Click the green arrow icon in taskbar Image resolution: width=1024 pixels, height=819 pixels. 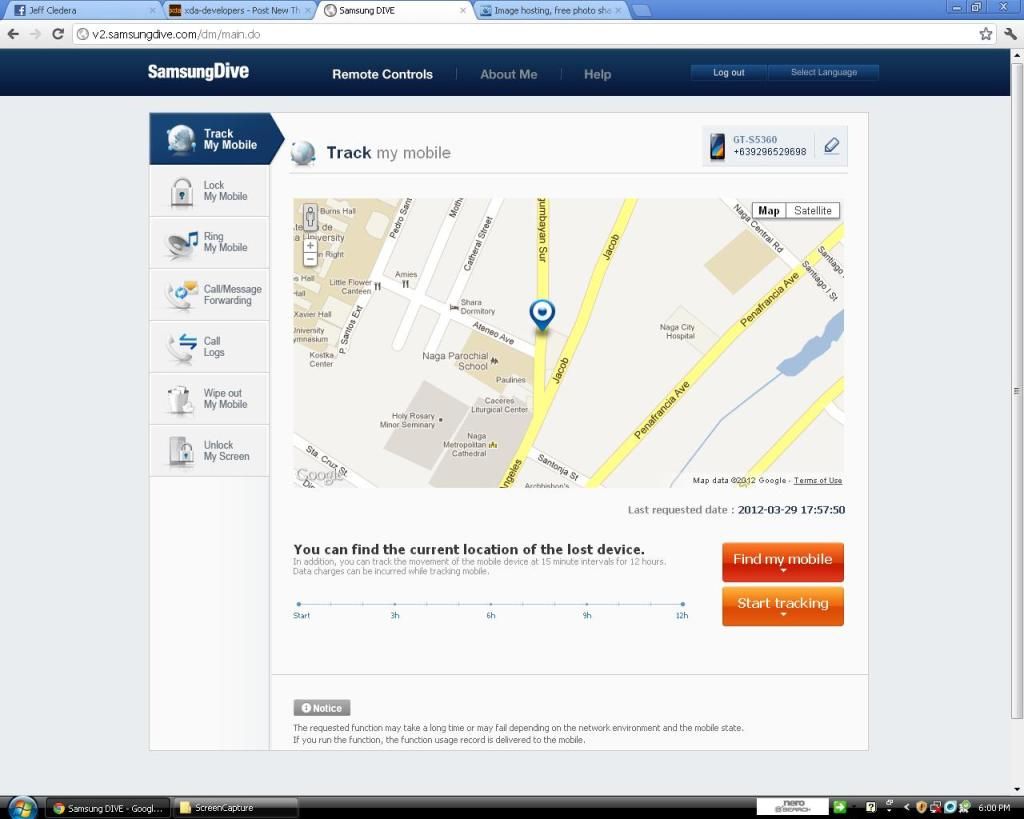pyautogui.click(x=840, y=807)
